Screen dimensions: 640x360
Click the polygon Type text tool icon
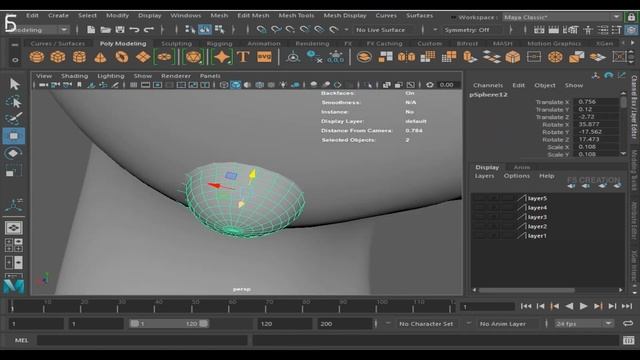click(x=243, y=57)
